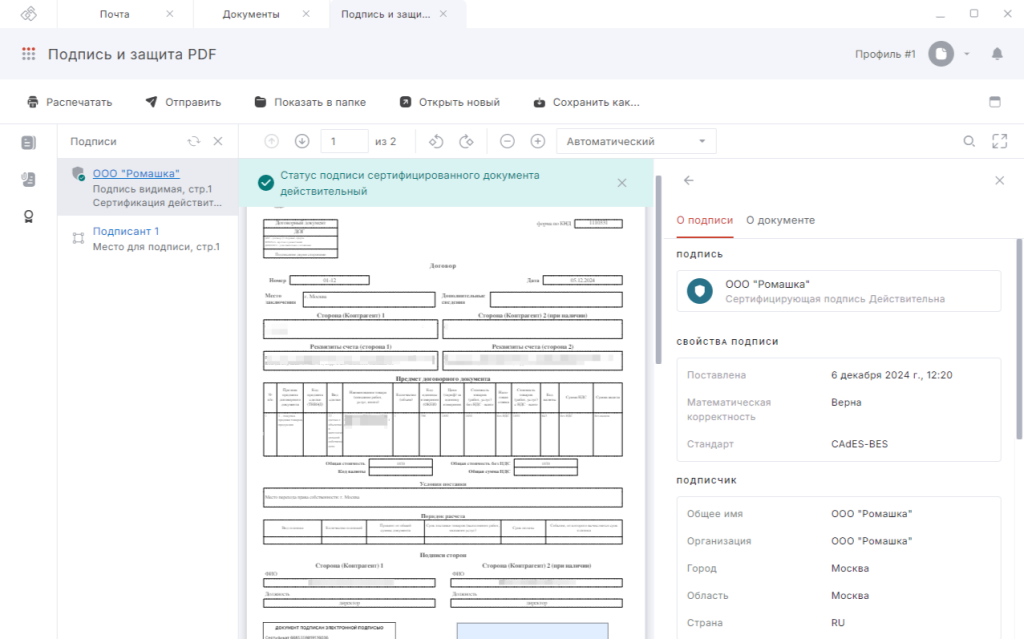Screen dimensions: 1024x639
Task: Switch to the О документе tab
Action: click(780, 220)
